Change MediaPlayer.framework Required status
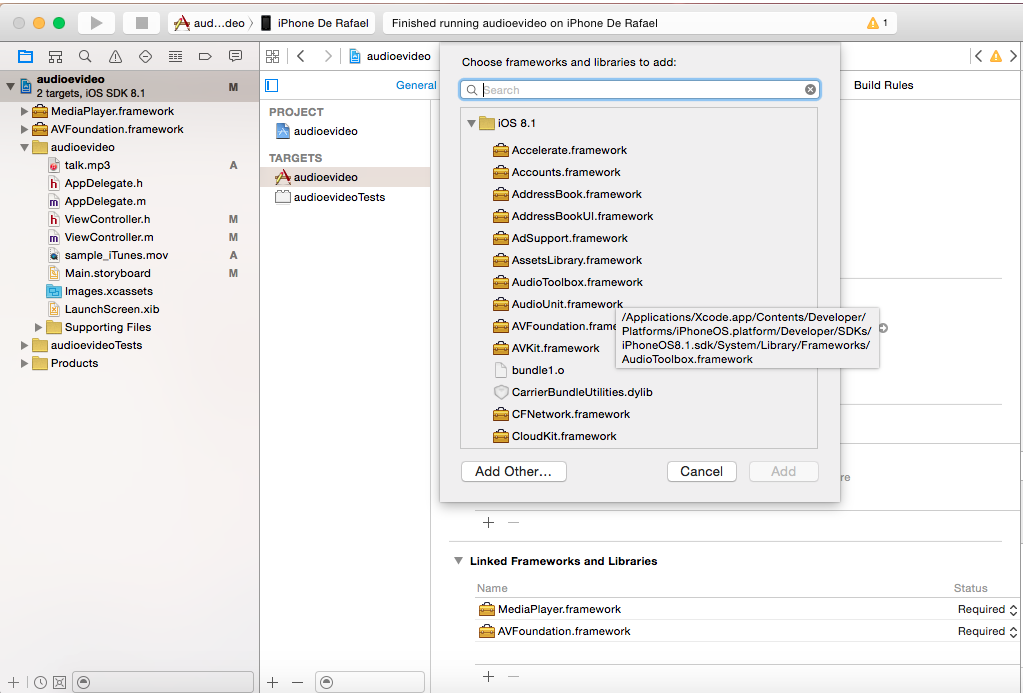This screenshot has width=1023, height=693. click(987, 609)
